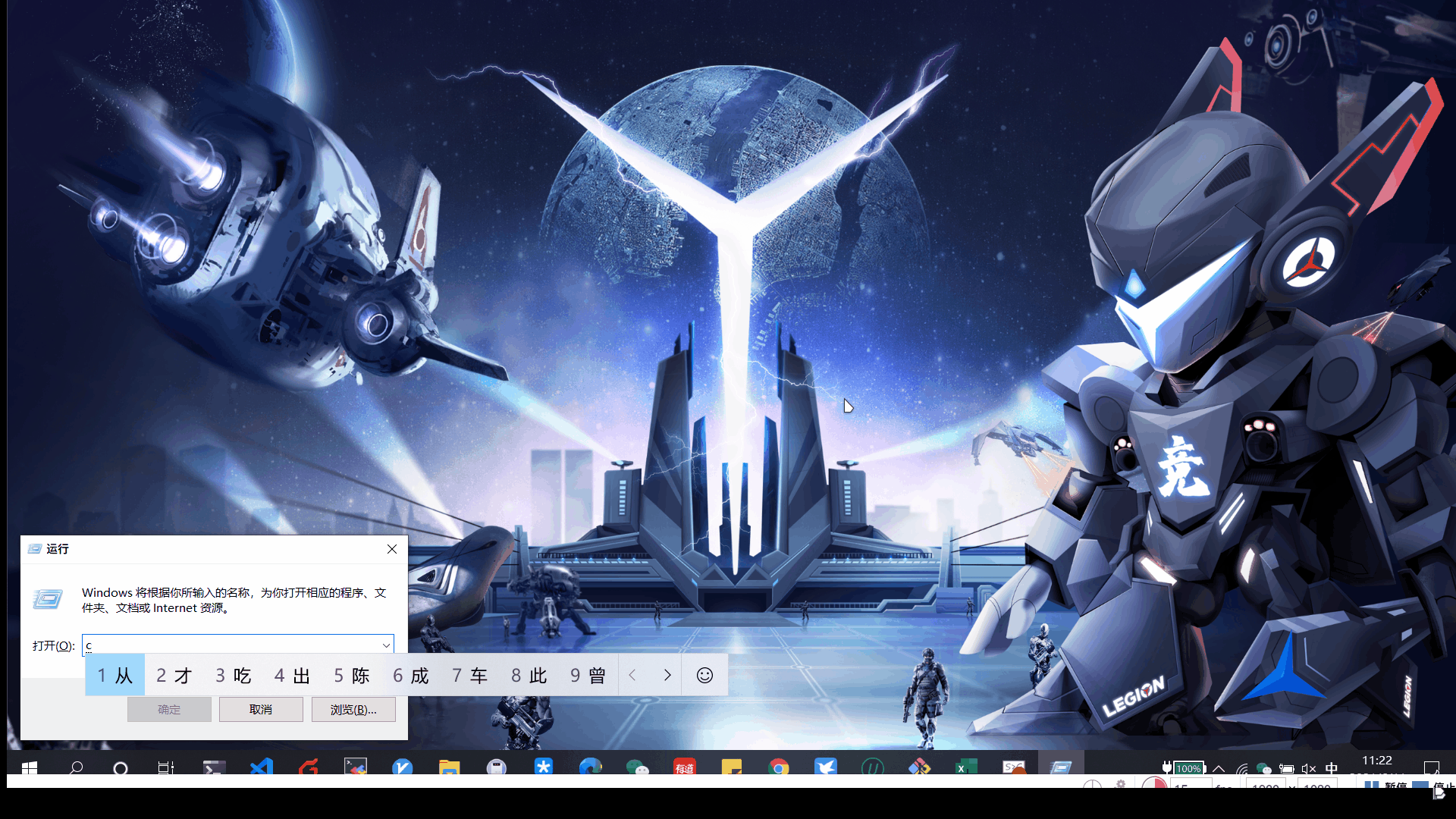Open Youdao dictionary red taskbar icon

pyautogui.click(x=684, y=767)
